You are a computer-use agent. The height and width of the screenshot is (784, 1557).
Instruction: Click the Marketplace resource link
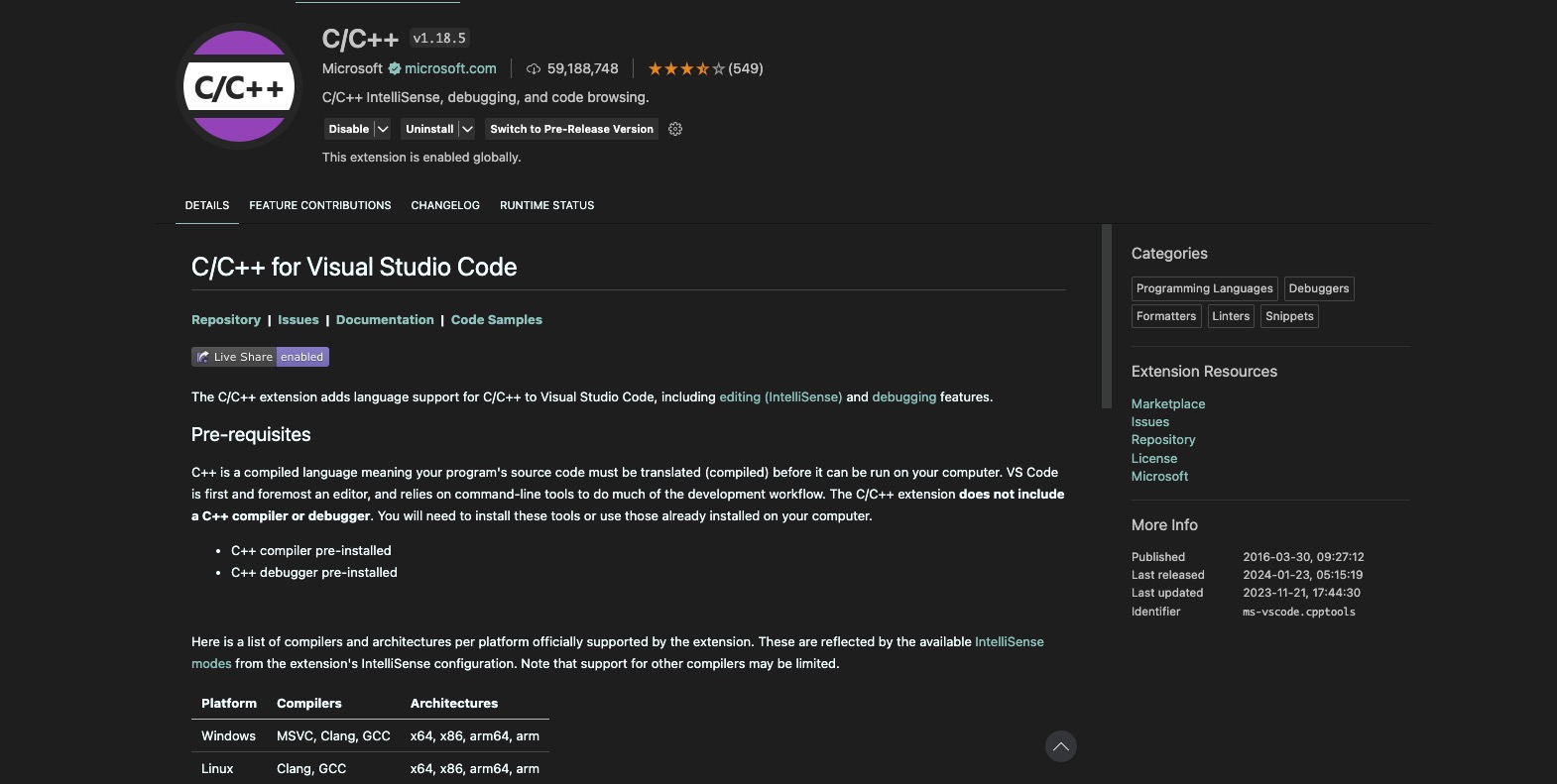tap(1168, 403)
